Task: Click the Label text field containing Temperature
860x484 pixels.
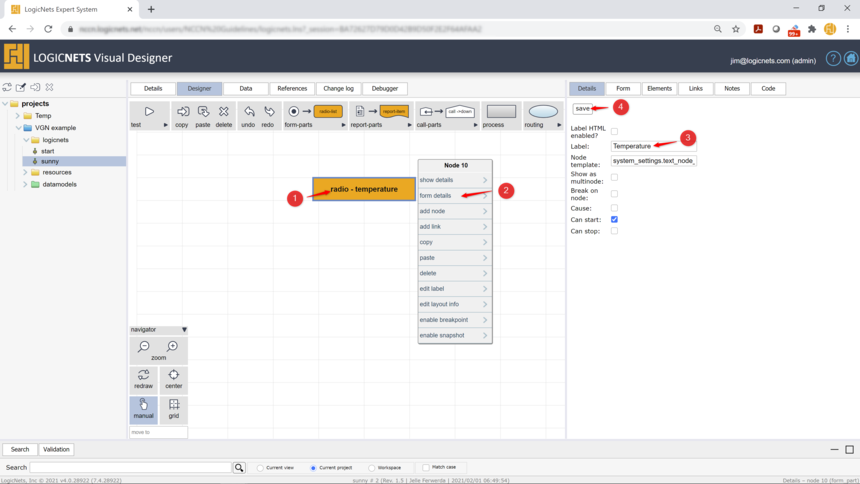Action: pyautogui.click(x=653, y=146)
